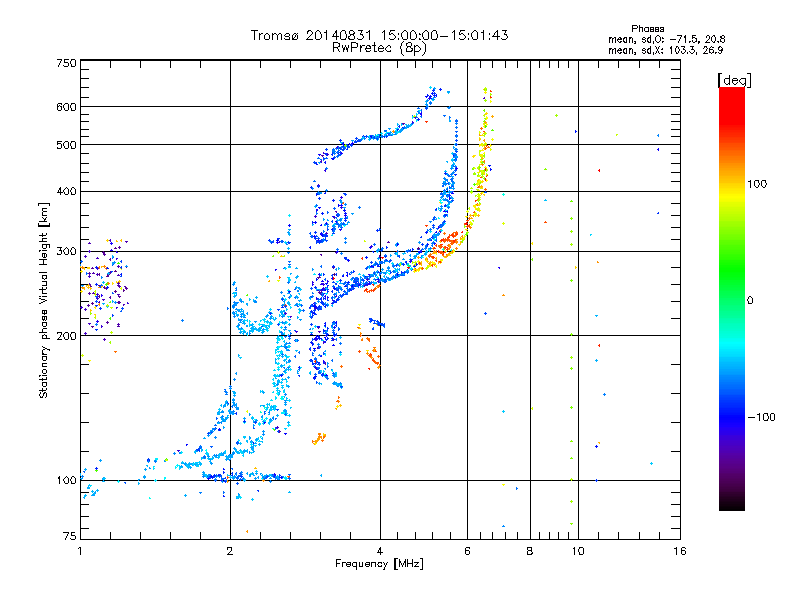Image resolution: width=800 pixels, height=600 pixels.
Task: Click the 'mean, sd,X: 103.3, 26.9' line
Action: tap(665, 50)
